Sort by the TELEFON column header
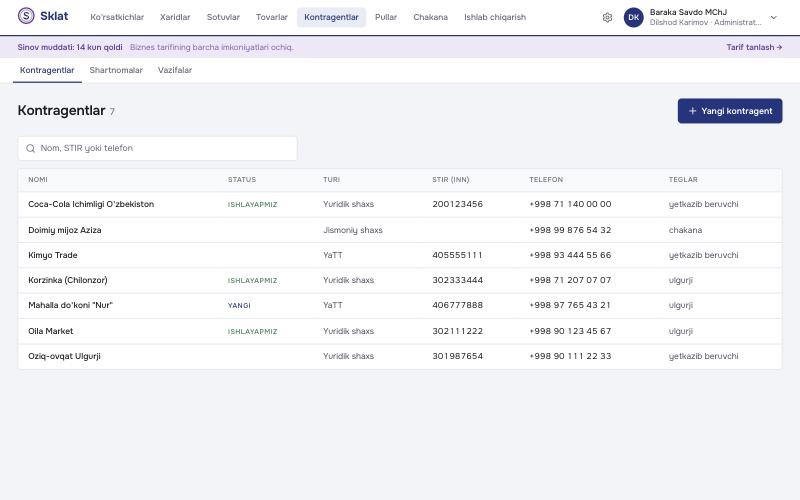Screen dimensions: 800x500 click(546, 180)
